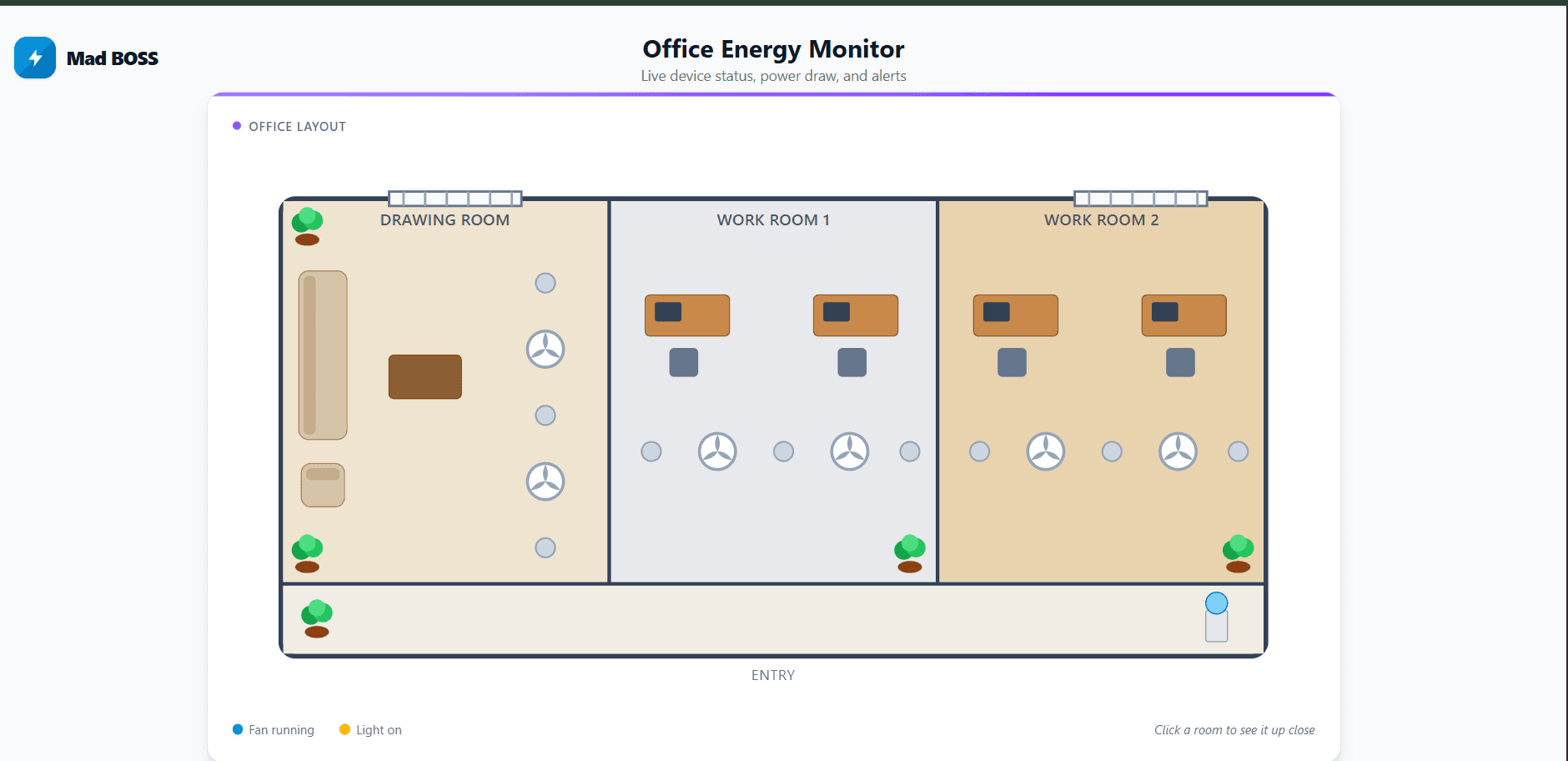Toggle the leftmost light in Work Room 2
The width and height of the screenshot is (1568, 761).
pyautogui.click(x=980, y=451)
